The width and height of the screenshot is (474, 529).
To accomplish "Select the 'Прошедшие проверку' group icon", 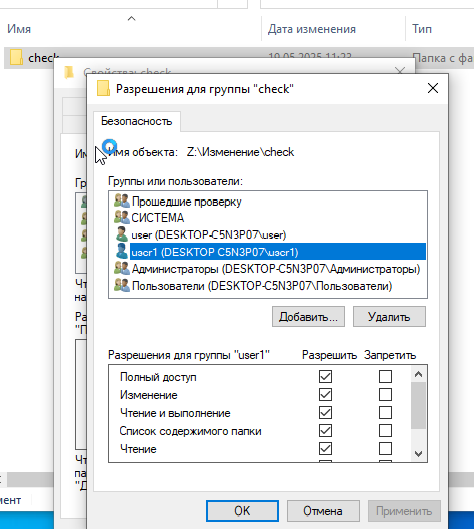I will pos(122,201).
